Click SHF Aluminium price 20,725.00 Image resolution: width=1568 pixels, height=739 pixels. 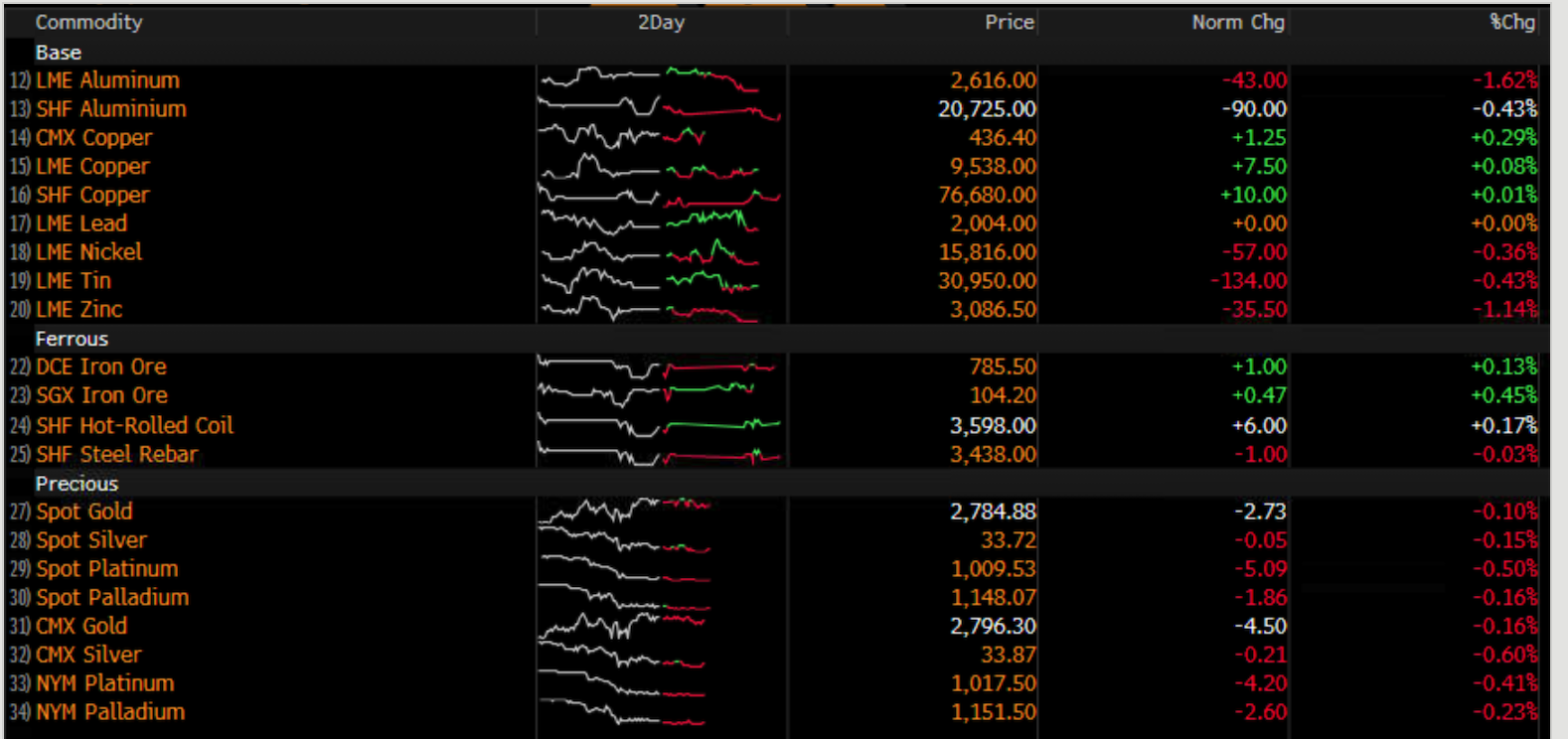(x=987, y=109)
